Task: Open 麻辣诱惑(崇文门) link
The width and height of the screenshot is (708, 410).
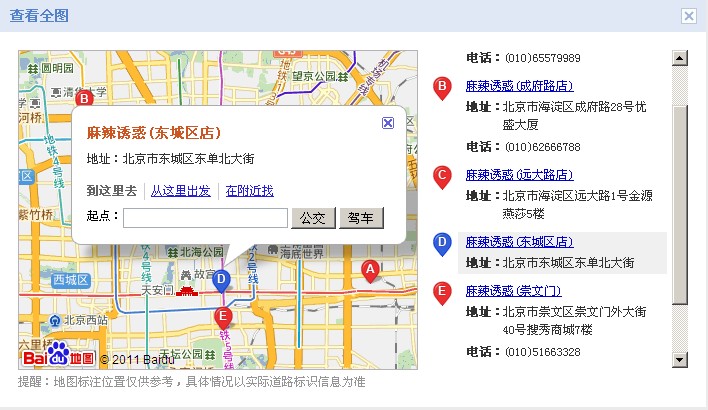Action: point(513,291)
